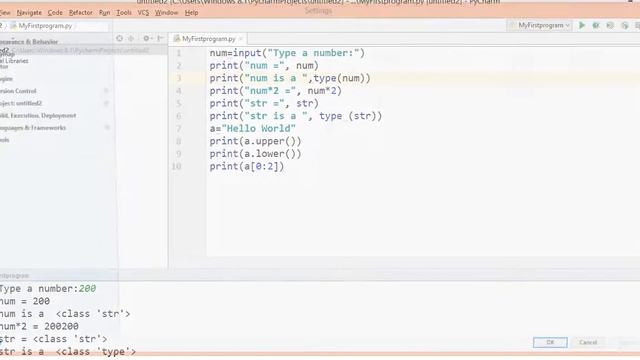This screenshot has width=640, height=360.
Task: Open the Run menu
Action: click(x=104, y=13)
